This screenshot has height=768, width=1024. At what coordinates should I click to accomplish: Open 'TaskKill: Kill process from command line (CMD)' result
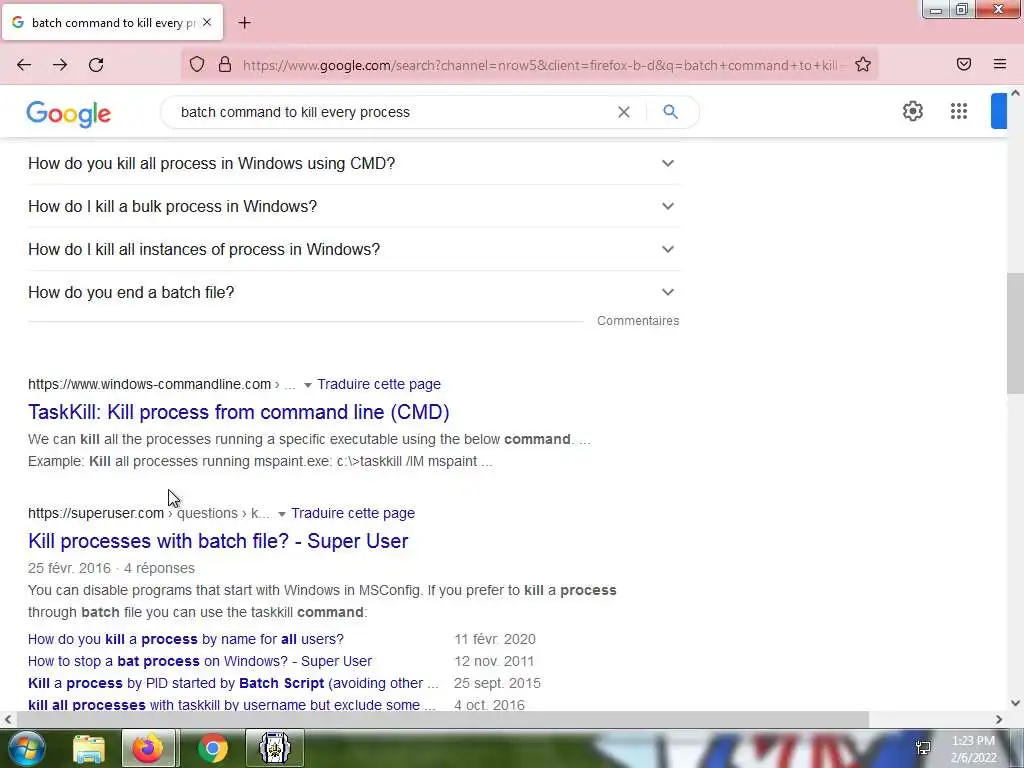[238, 412]
